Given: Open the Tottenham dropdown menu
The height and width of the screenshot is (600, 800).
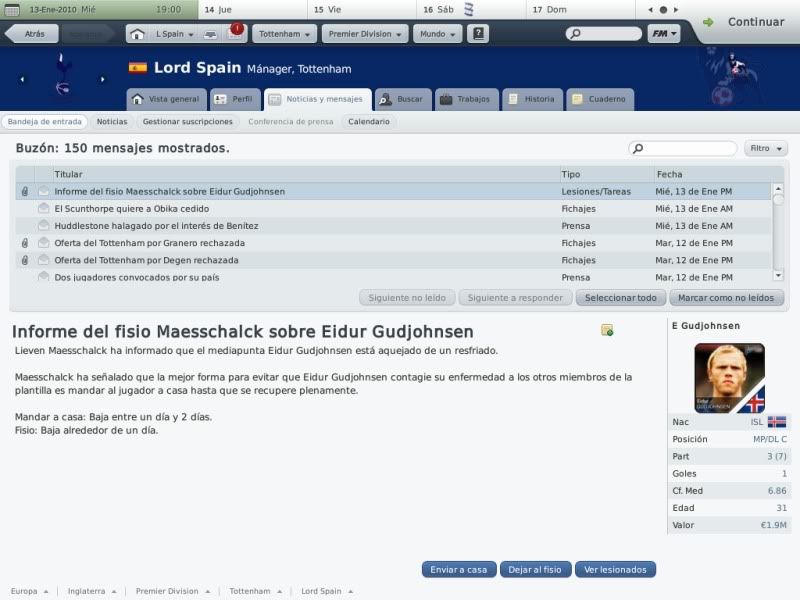Looking at the screenshot, I should 284,34.
